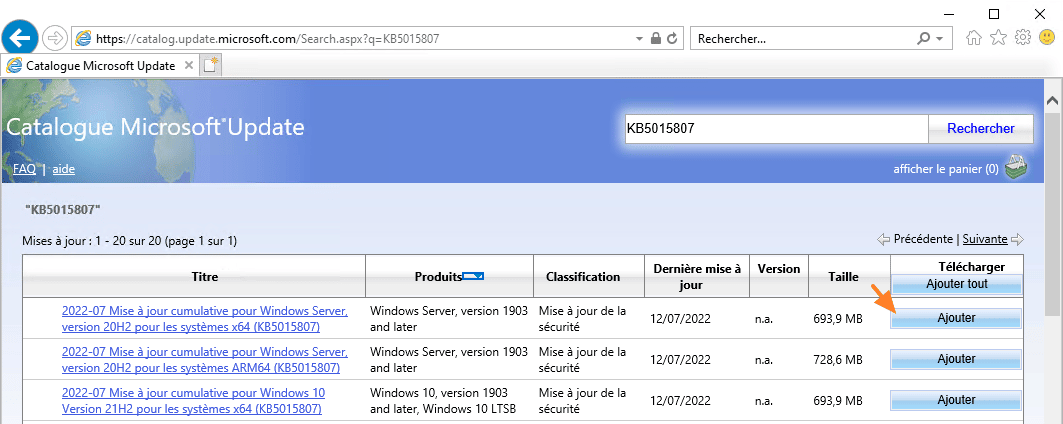Open the FAQ link
The height and width of the screenshot is (424, 1063).
point(24,169)
